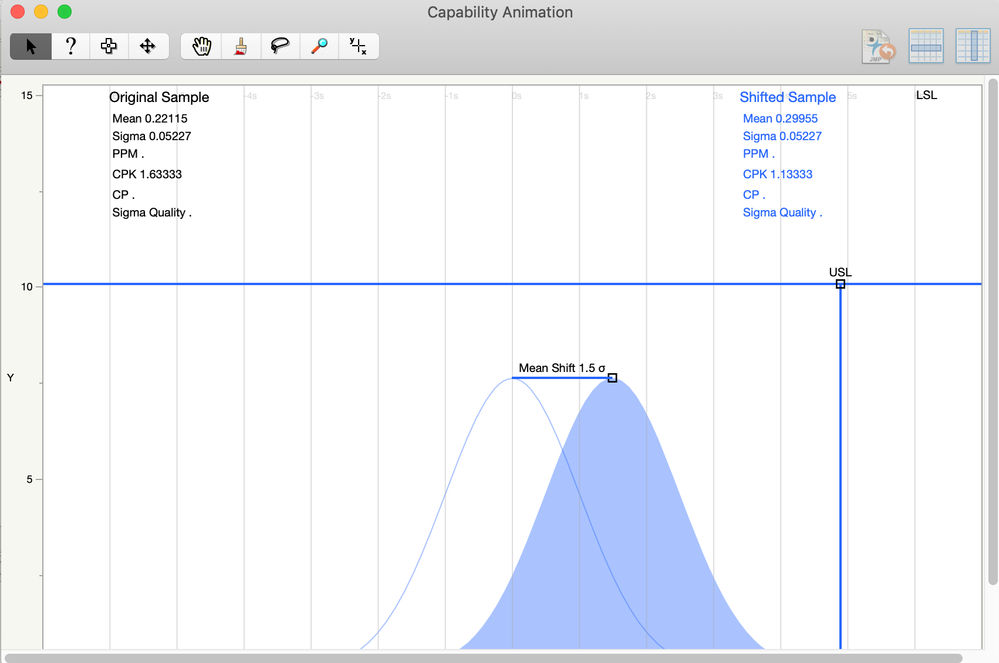The image size is (999, 663).
Task: Click the Y axis value 15
Action: point(27,96)
